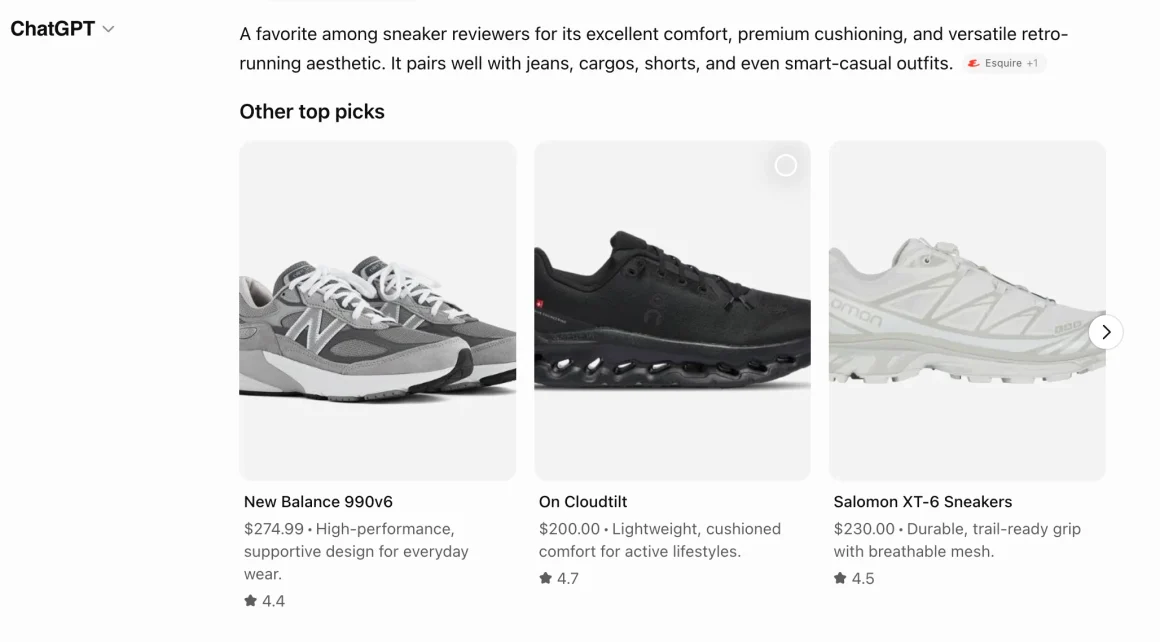Click the star icon beside the 4.5 rating

click(840, 578)
